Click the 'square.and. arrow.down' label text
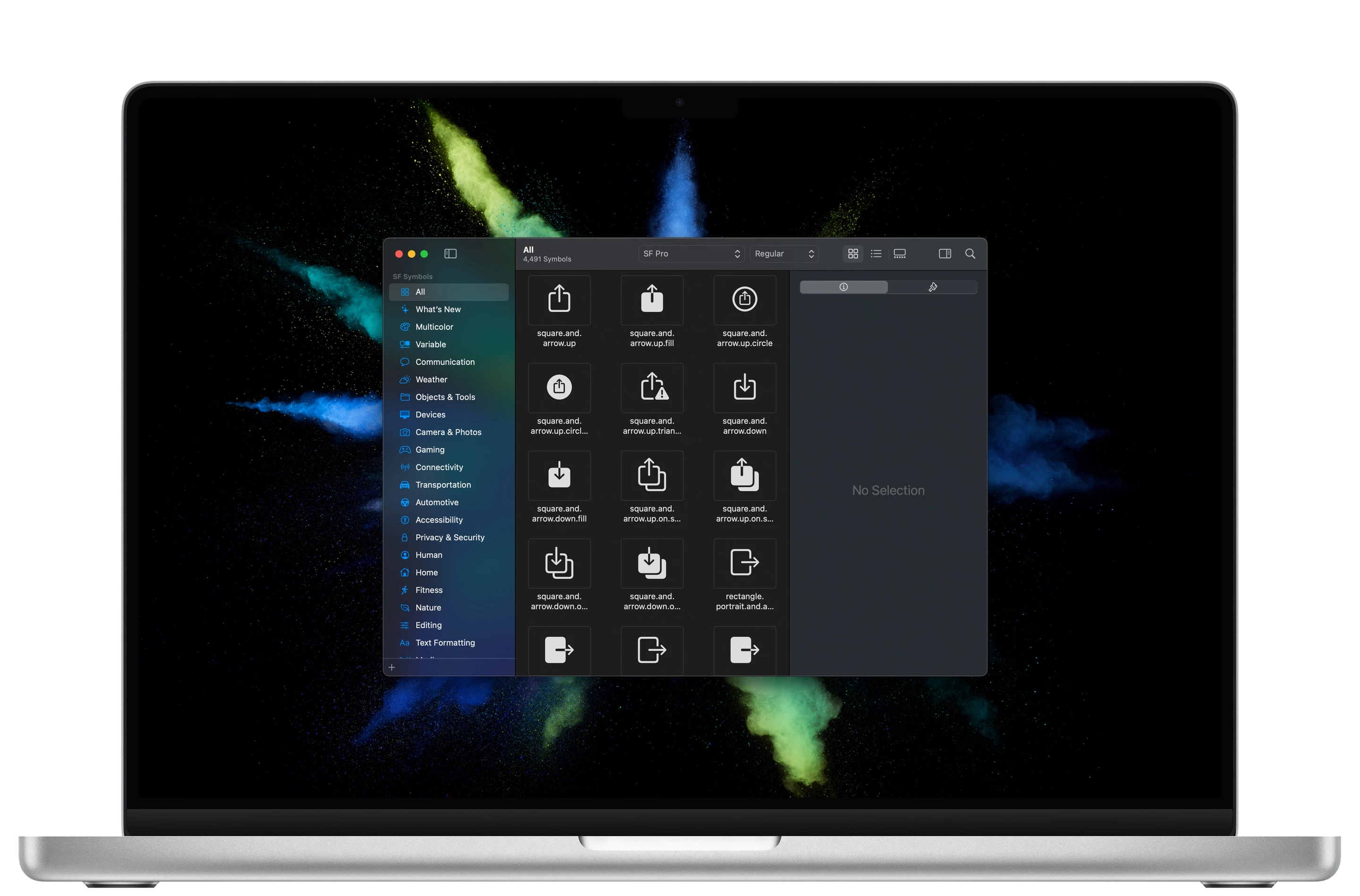Screen dimensions: 1360x896 tap(745, 426)
